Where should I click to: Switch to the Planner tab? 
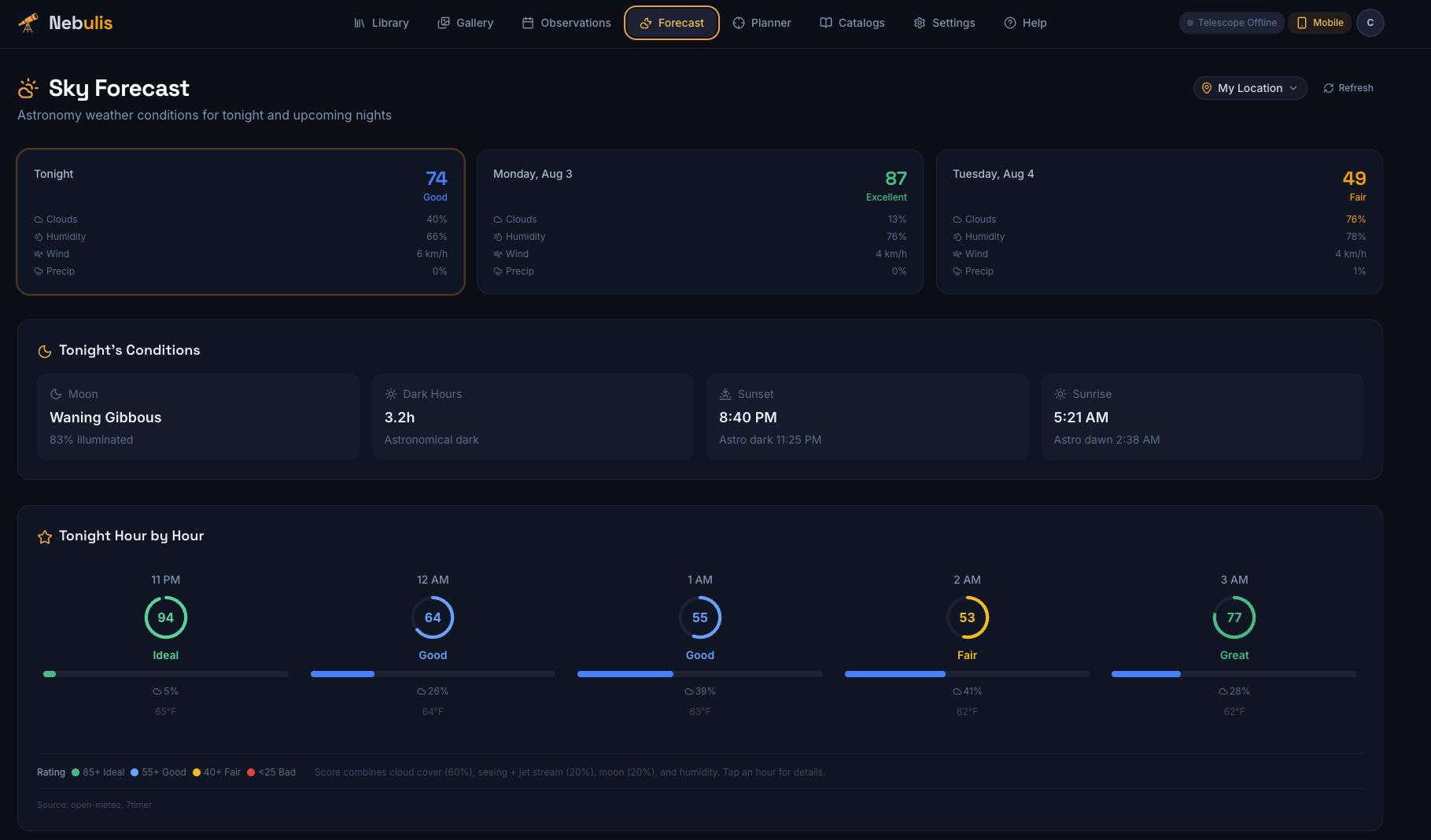pyautogui.click(x=762, y=23)
